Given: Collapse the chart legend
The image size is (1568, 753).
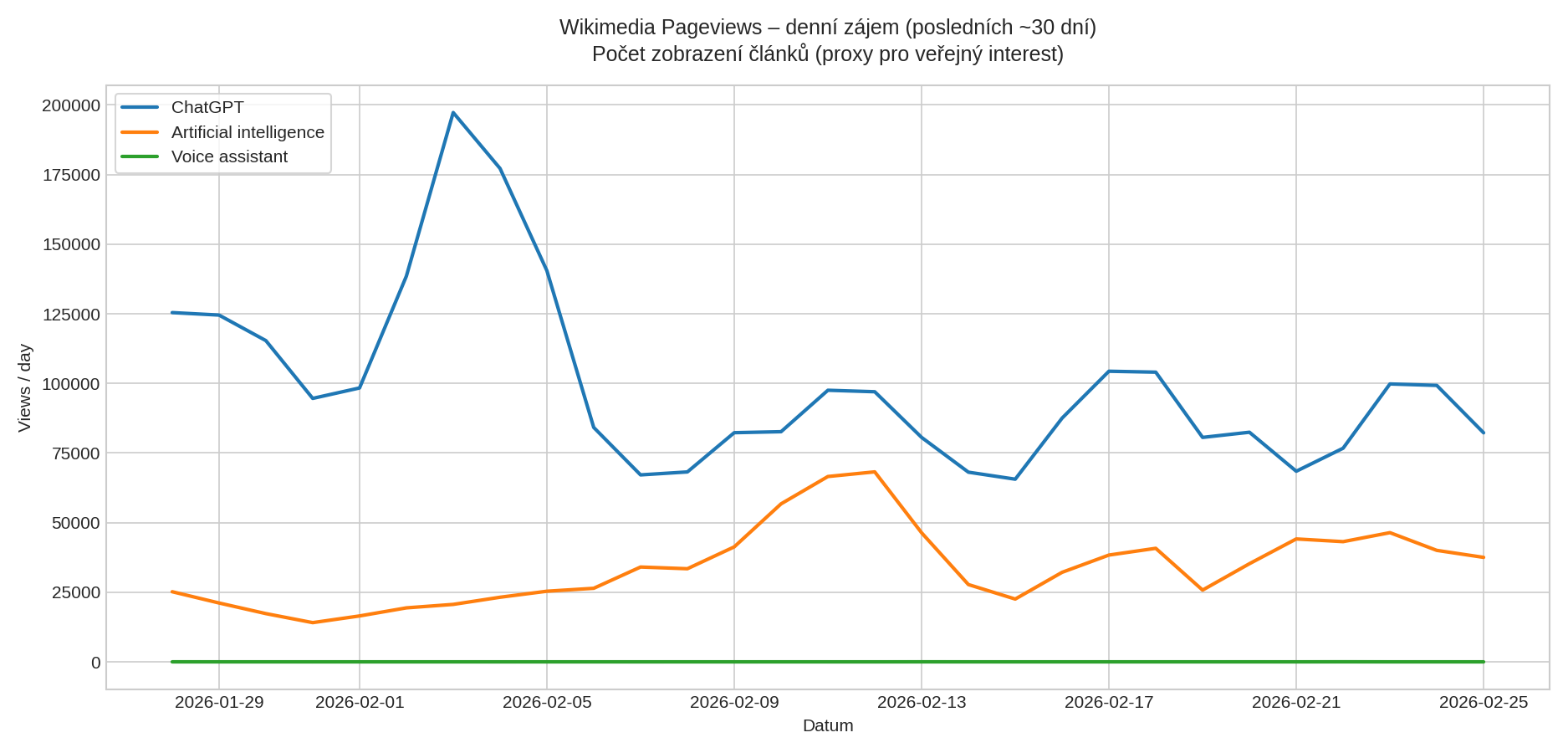Looking at the screenshot, I should pos(223,131).
